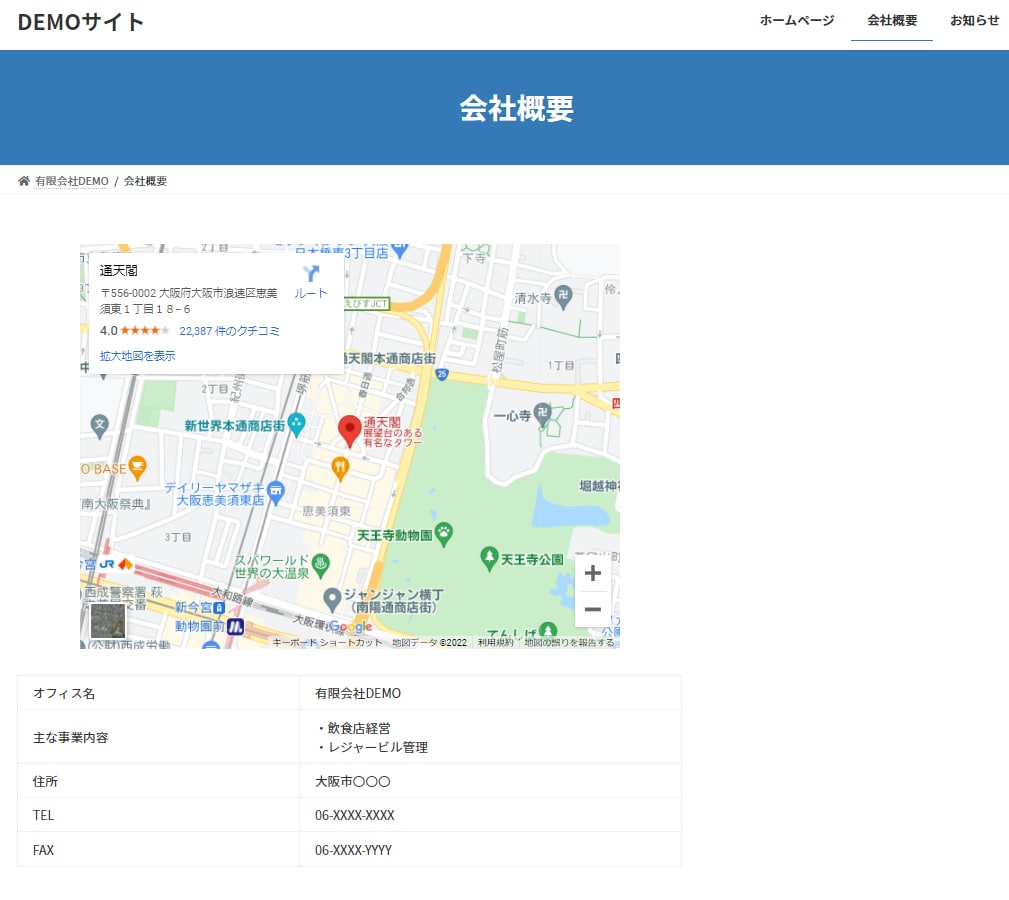The image size is (1009, 900).
Task: Click the orange restaurant marker below 通天閣
Action: pos(340,468)
